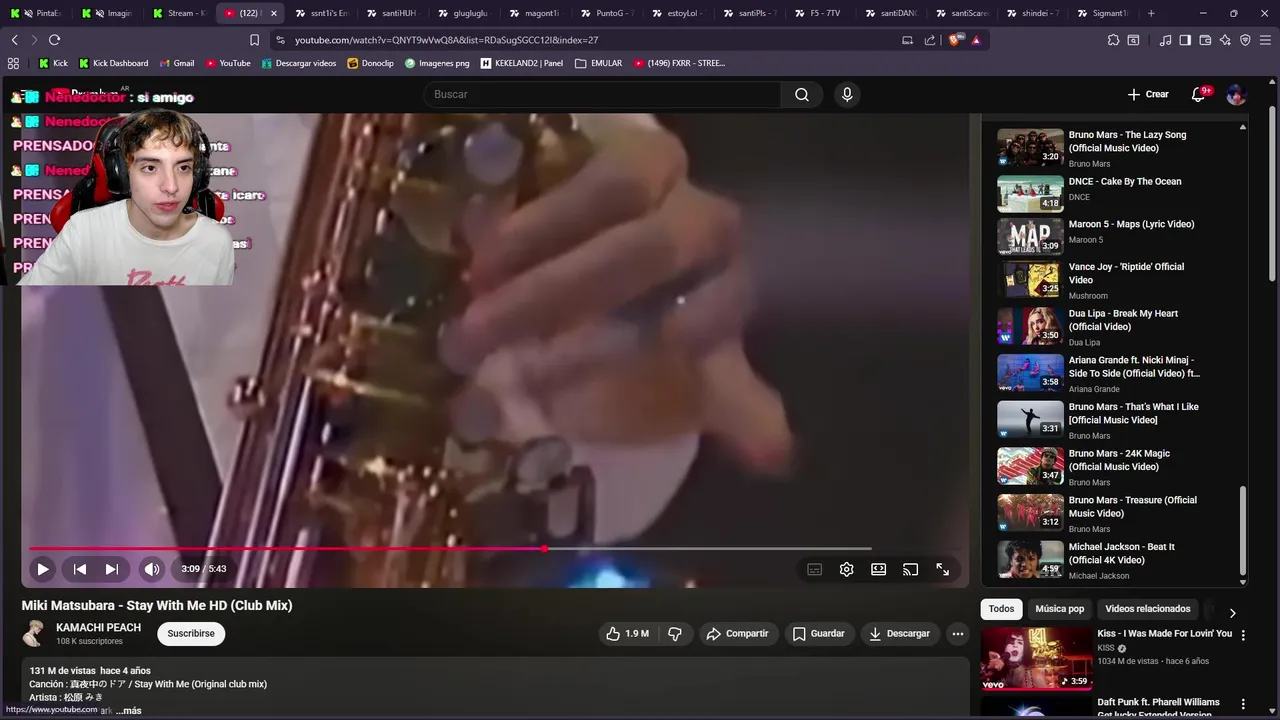1280x720 pixels.
Task: Open the browser extensions puzzle icon
Action: coord(1113,40)
